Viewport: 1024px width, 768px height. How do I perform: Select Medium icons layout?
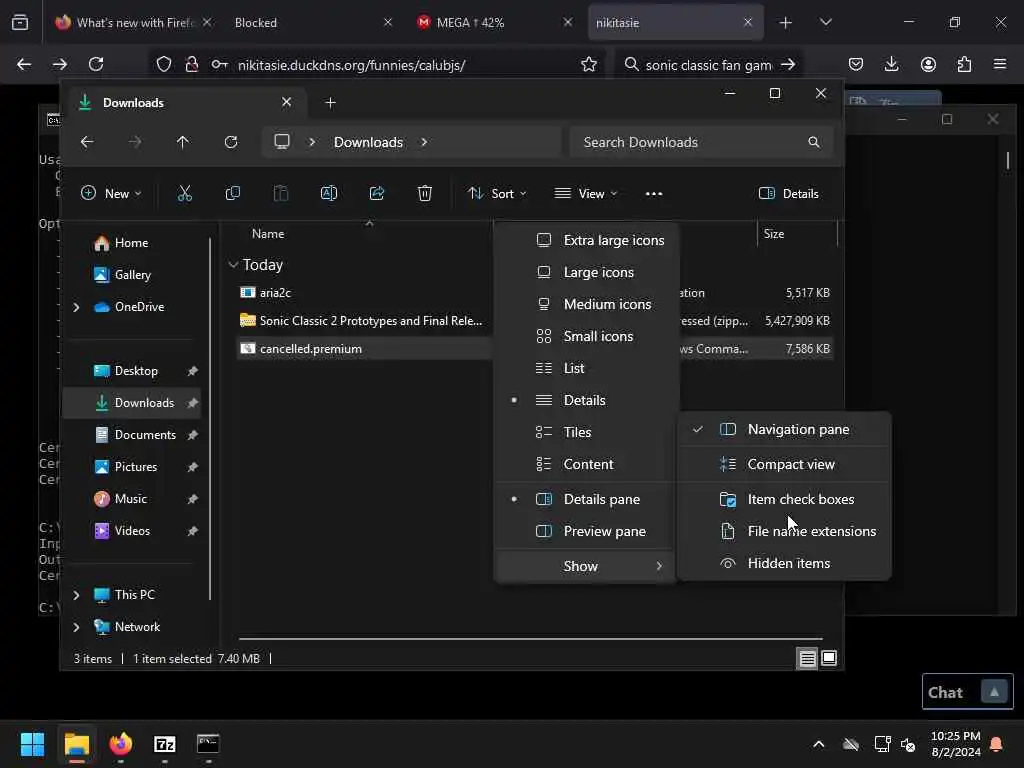click(x=585, y=304)
